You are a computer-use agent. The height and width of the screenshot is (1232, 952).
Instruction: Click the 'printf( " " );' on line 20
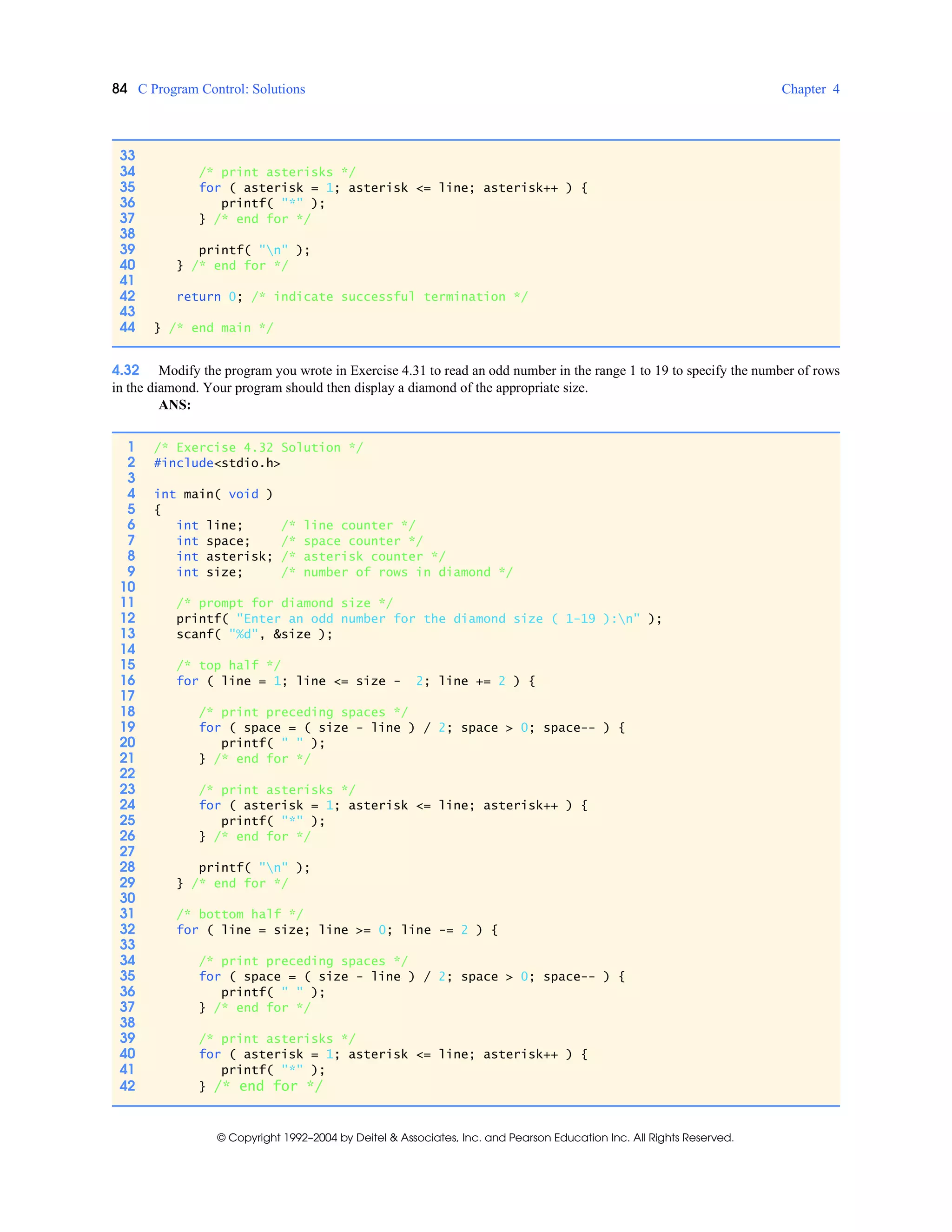click(x=273, y=743)
